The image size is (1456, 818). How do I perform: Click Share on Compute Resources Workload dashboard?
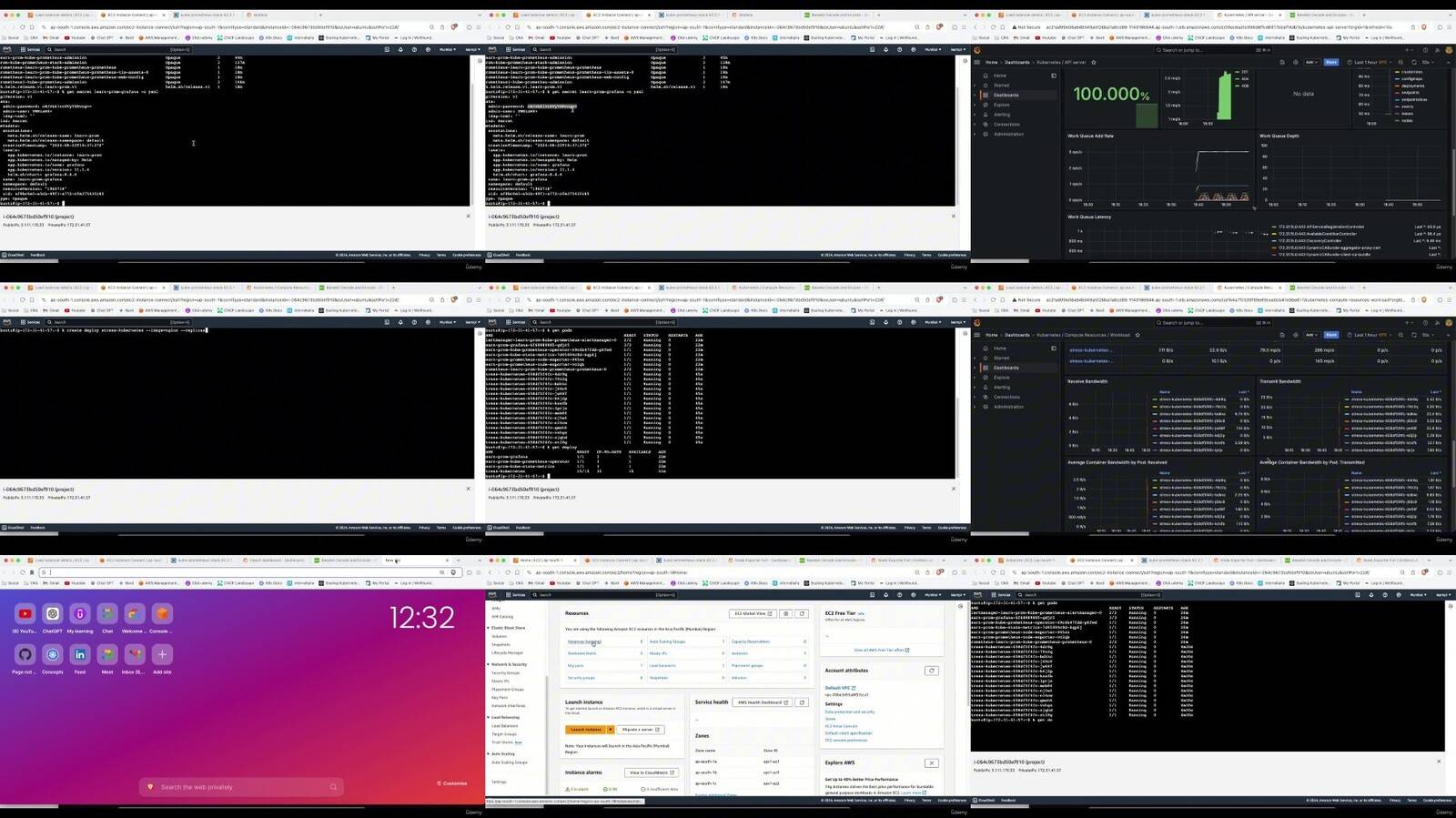(x=1331, y=335)
